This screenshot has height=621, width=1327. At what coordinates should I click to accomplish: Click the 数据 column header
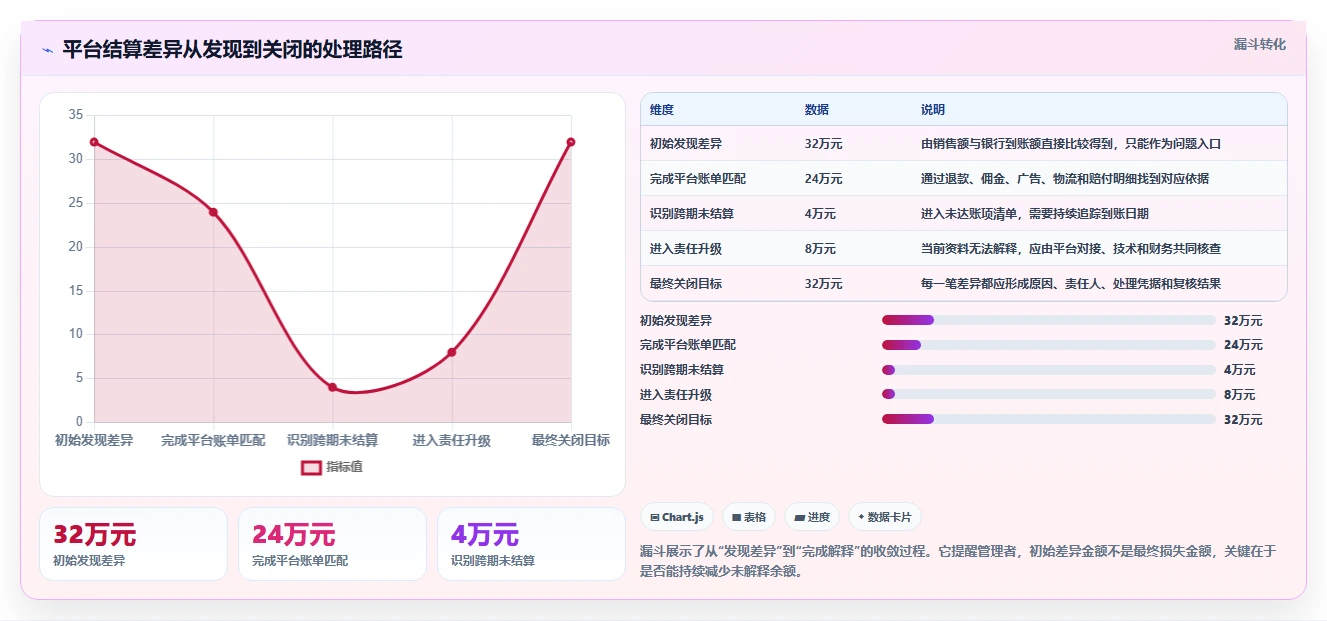[x=817, y=110]
